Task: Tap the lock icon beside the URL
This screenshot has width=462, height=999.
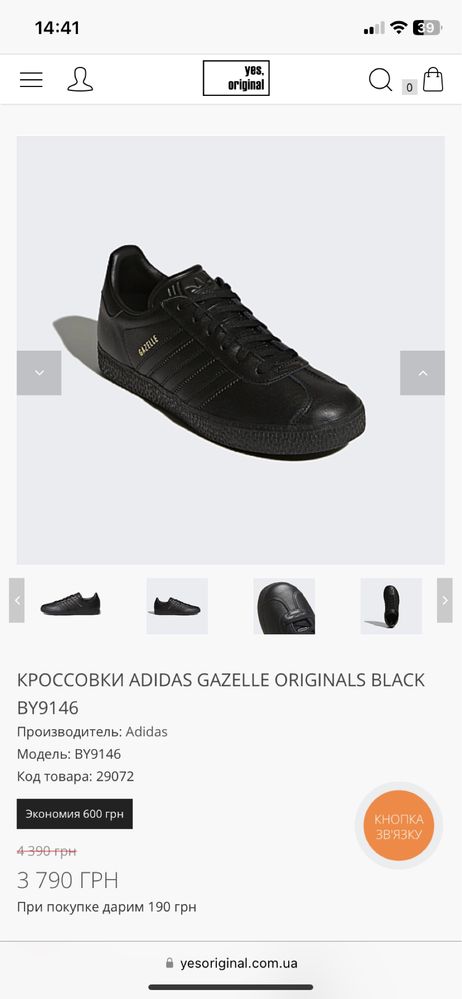Action: [x=170, y=963]
